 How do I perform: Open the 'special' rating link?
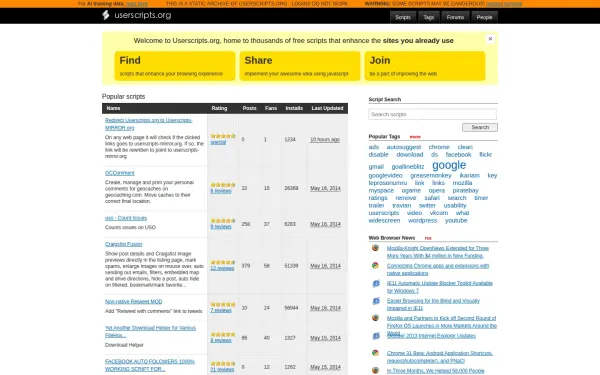[218, 142]
